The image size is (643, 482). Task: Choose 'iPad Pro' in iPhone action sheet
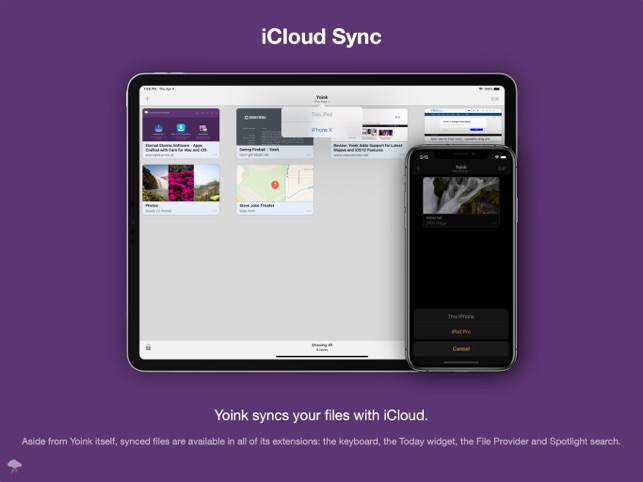(x=461, y=331)
